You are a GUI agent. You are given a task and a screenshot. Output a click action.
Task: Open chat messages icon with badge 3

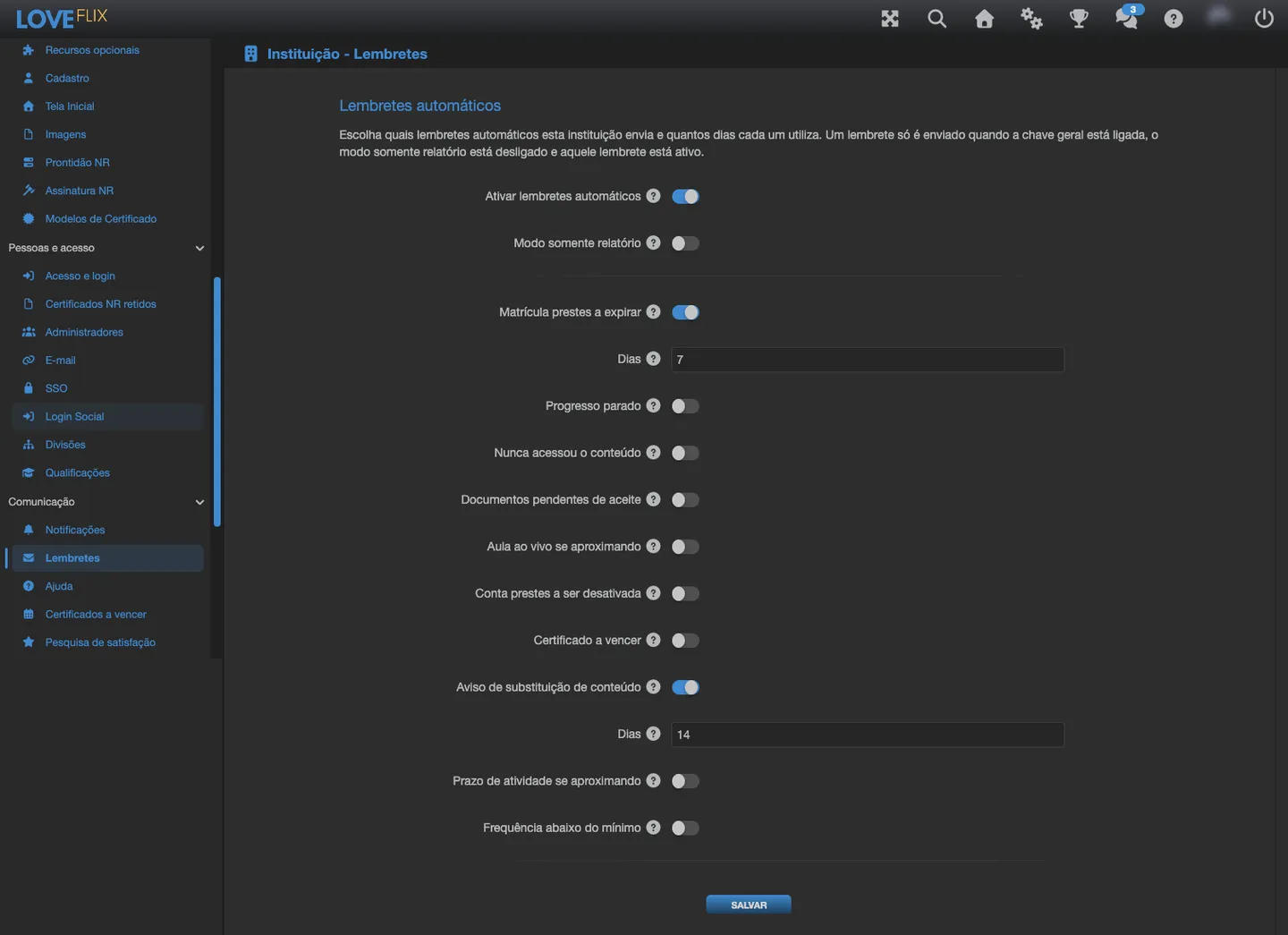point(1127,17)
